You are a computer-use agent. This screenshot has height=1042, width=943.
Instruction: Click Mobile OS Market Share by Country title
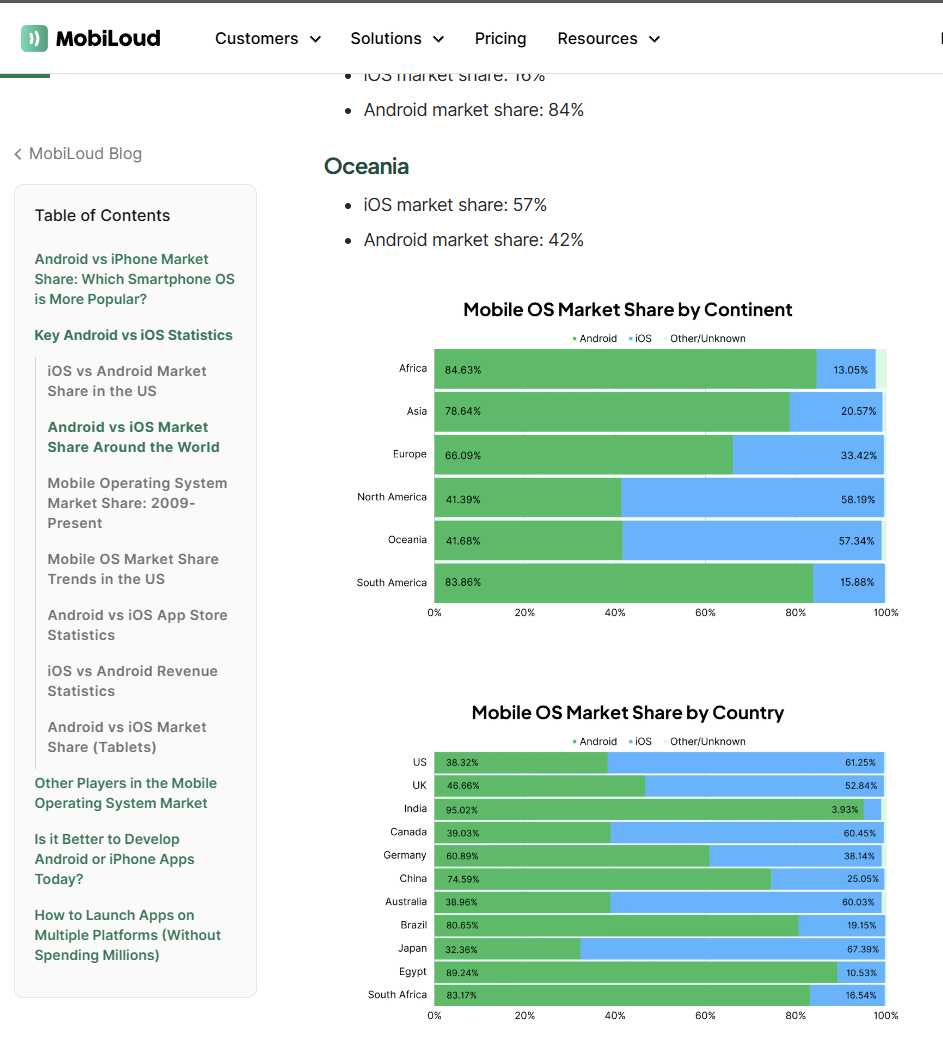coord(627,713)
